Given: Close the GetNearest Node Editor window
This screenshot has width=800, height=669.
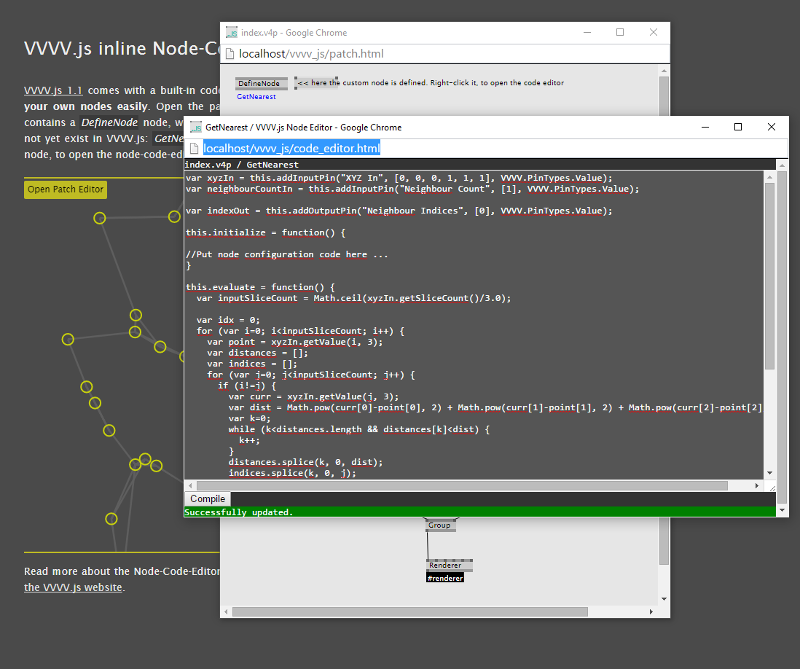Looking at the screenshot, I should click(x=771, y=127).
